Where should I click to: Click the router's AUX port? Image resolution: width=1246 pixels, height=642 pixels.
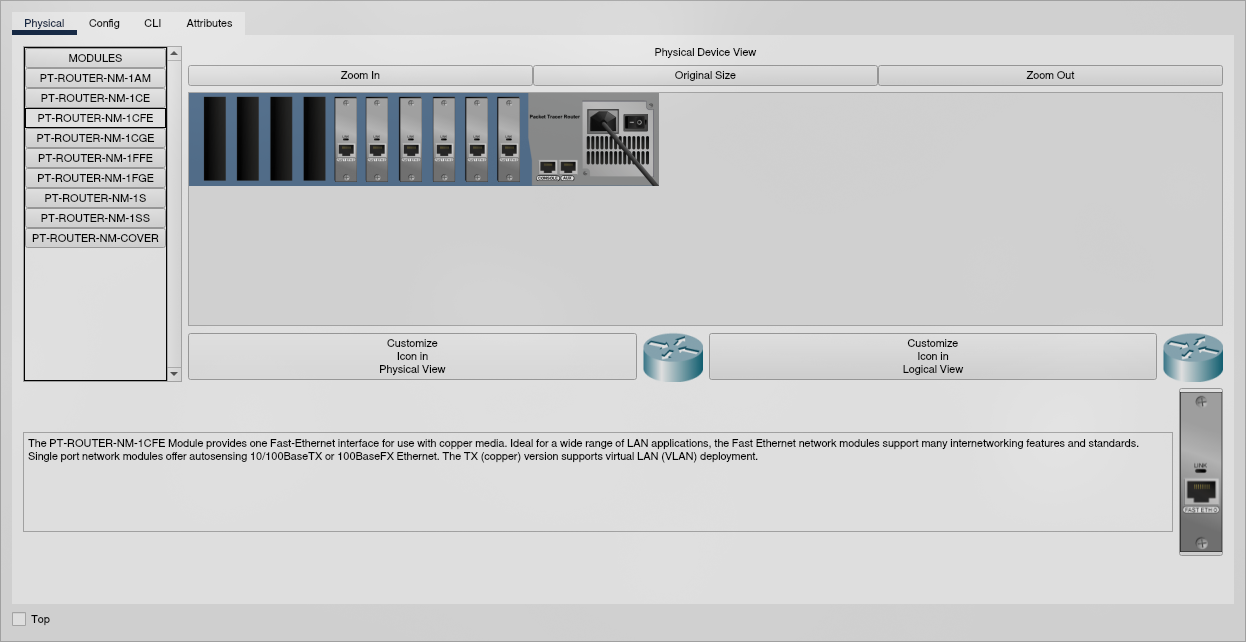coord(568,167)
